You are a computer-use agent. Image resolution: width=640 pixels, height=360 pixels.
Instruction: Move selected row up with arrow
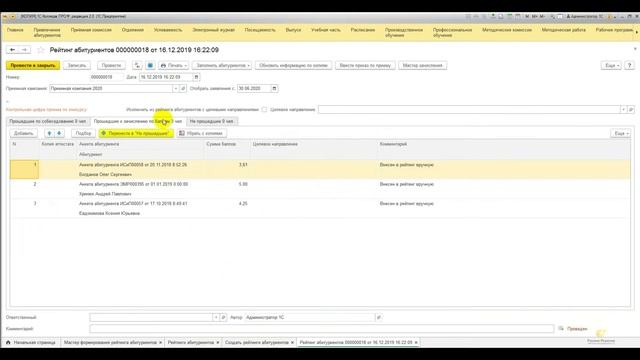coord(49,133)
